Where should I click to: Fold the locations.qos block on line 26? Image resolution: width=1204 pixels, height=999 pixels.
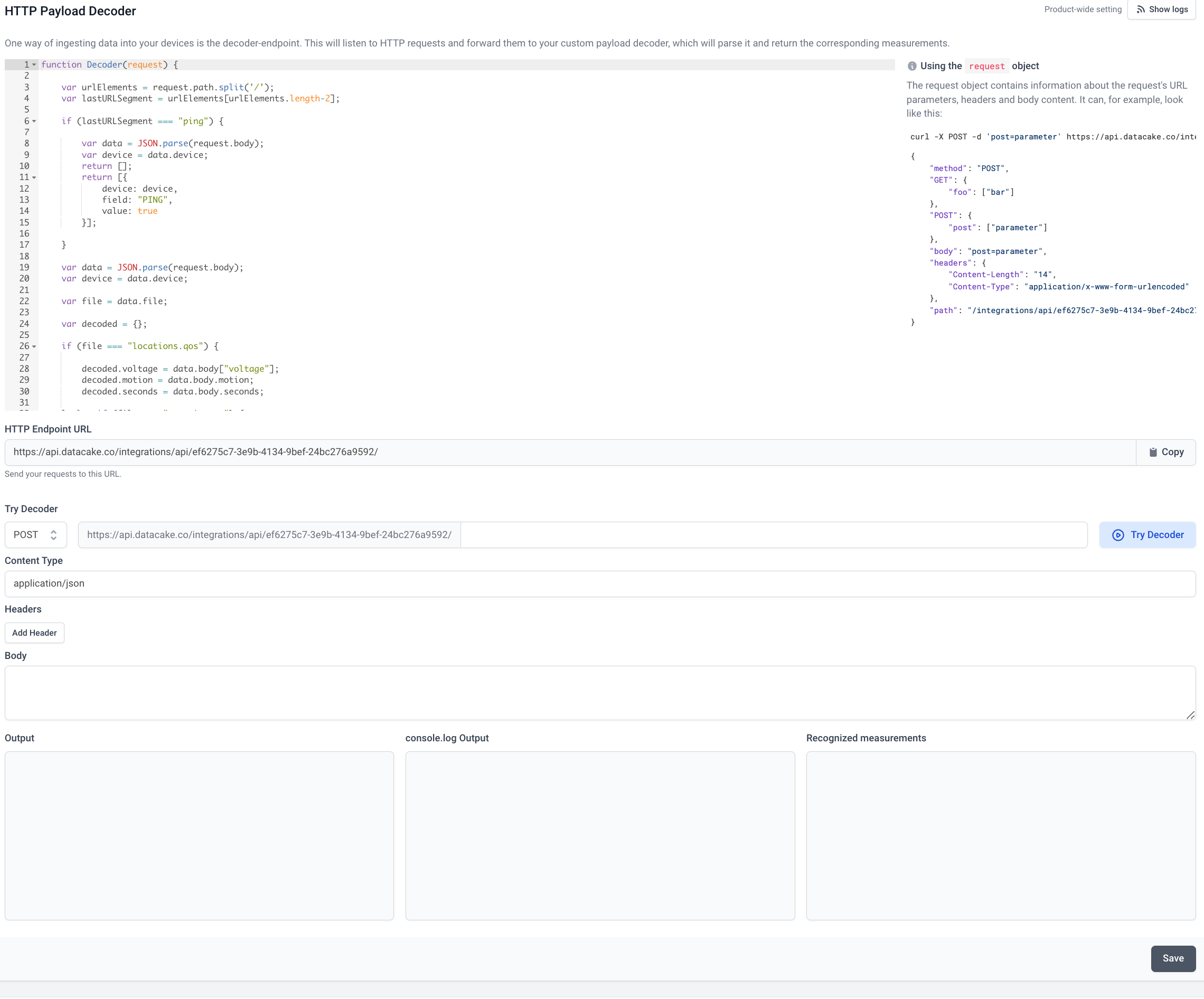pyautogui.click(x=34, y=346)
